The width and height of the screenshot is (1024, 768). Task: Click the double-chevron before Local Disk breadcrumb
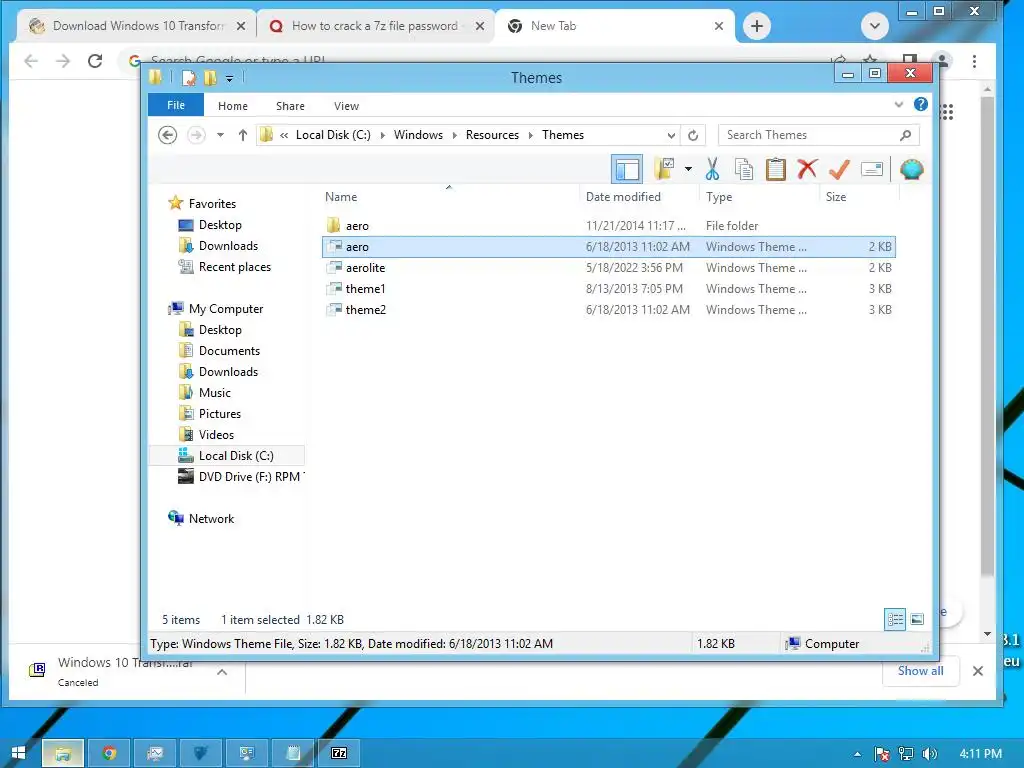point(284,135)
